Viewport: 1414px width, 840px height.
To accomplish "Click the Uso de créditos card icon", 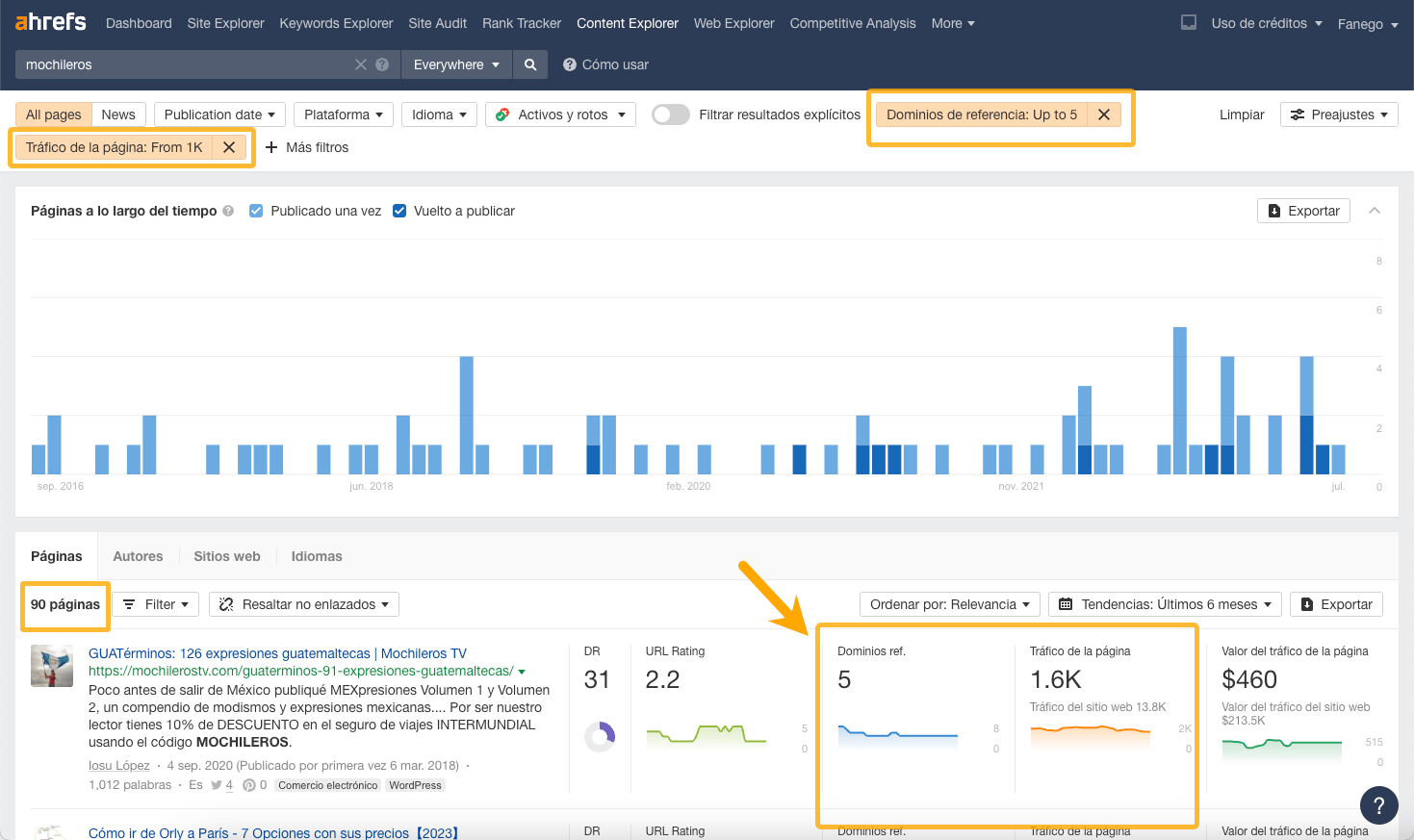I will click(1188, 23).
